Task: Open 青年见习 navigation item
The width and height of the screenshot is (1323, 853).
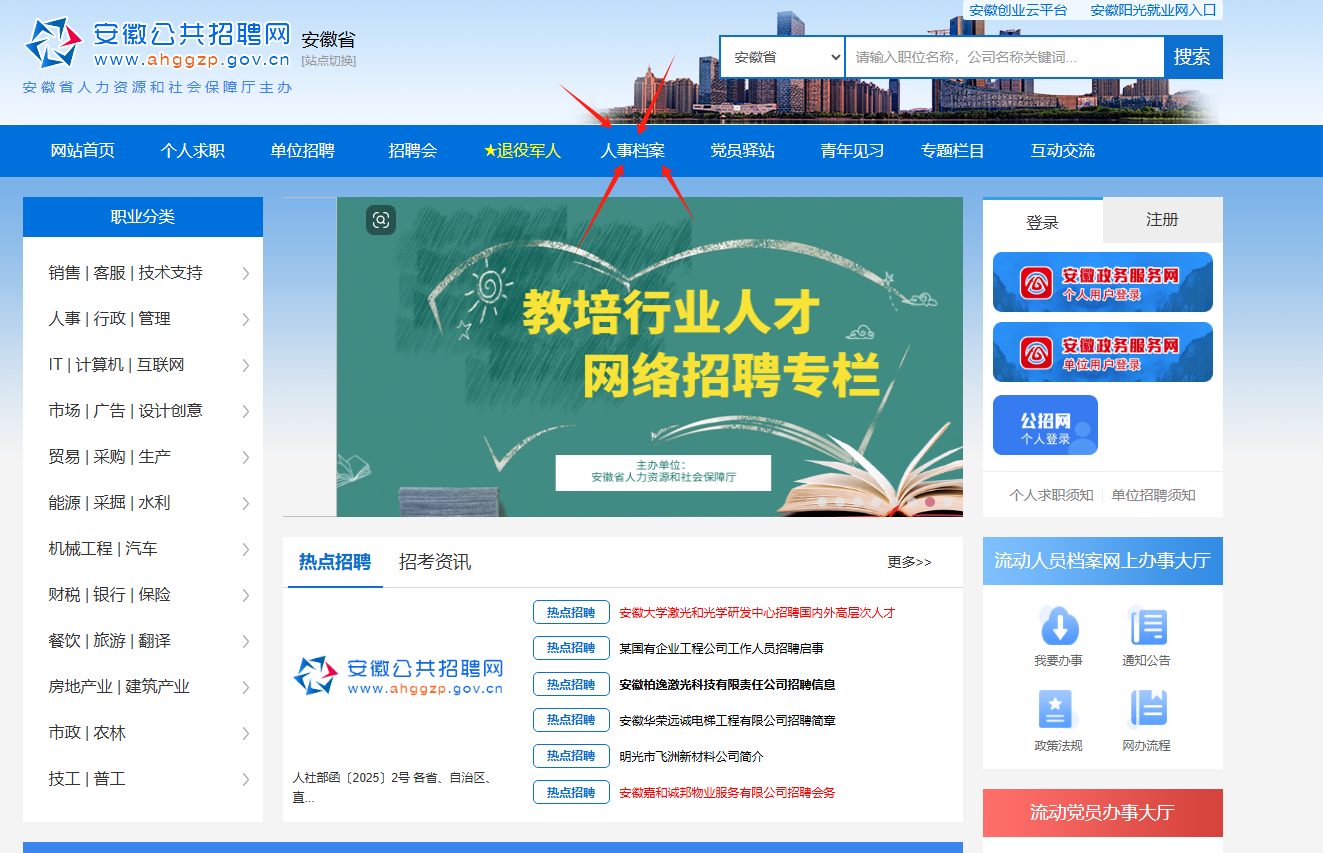Action: [x=852, y=151]
